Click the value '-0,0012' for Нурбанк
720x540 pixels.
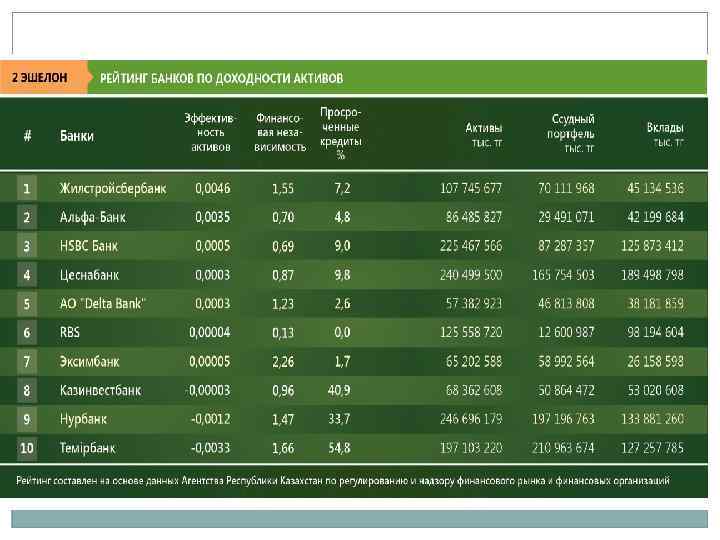pyautogui.click(x=210, y=419)
